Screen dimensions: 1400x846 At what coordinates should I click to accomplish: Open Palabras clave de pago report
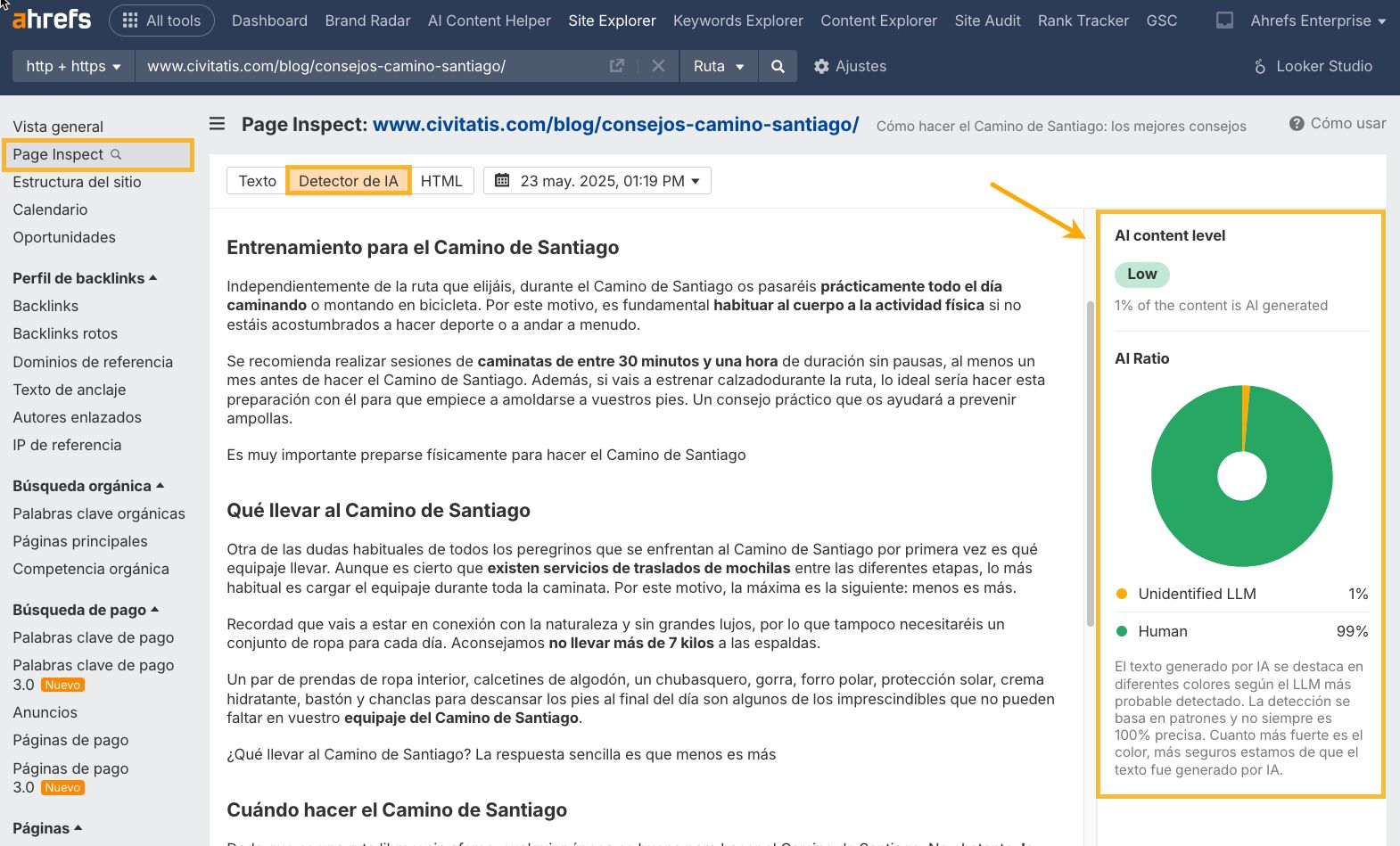(x=94, y=637)
